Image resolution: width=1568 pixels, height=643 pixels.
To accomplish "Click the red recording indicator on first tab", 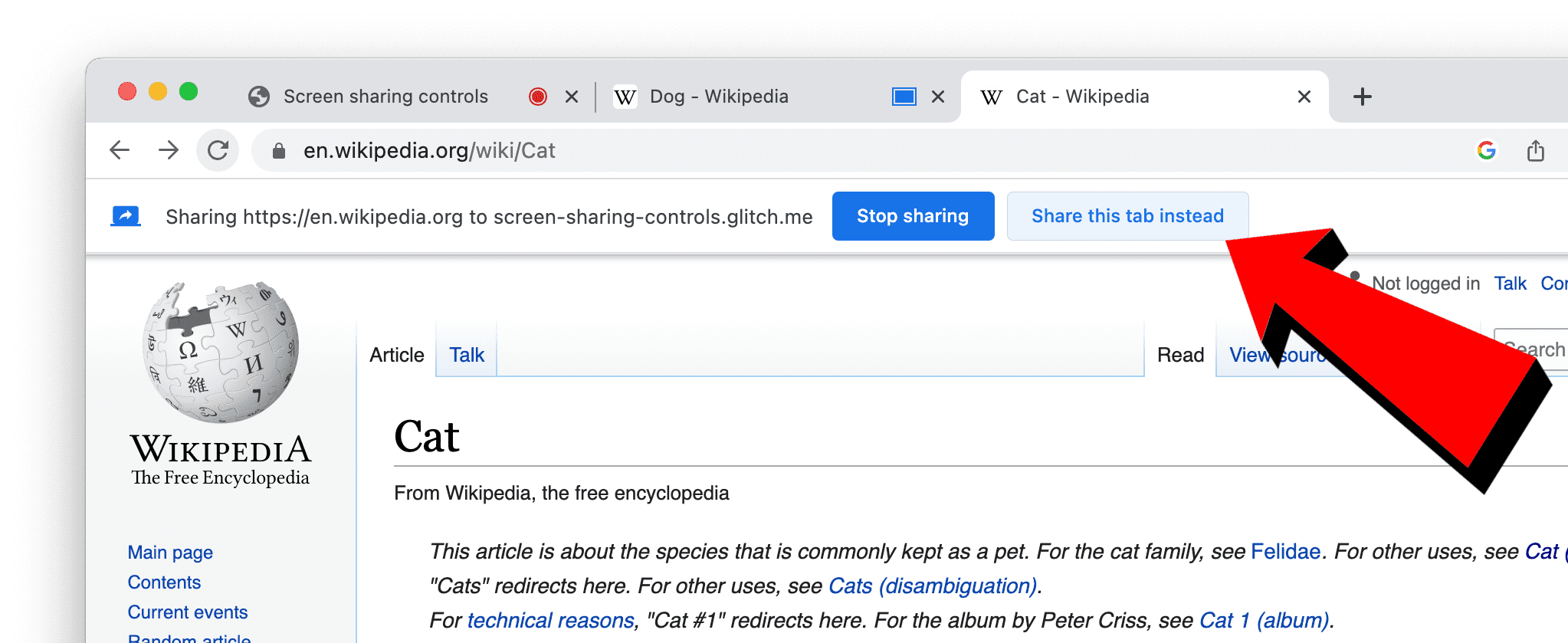I will (538, 96).
